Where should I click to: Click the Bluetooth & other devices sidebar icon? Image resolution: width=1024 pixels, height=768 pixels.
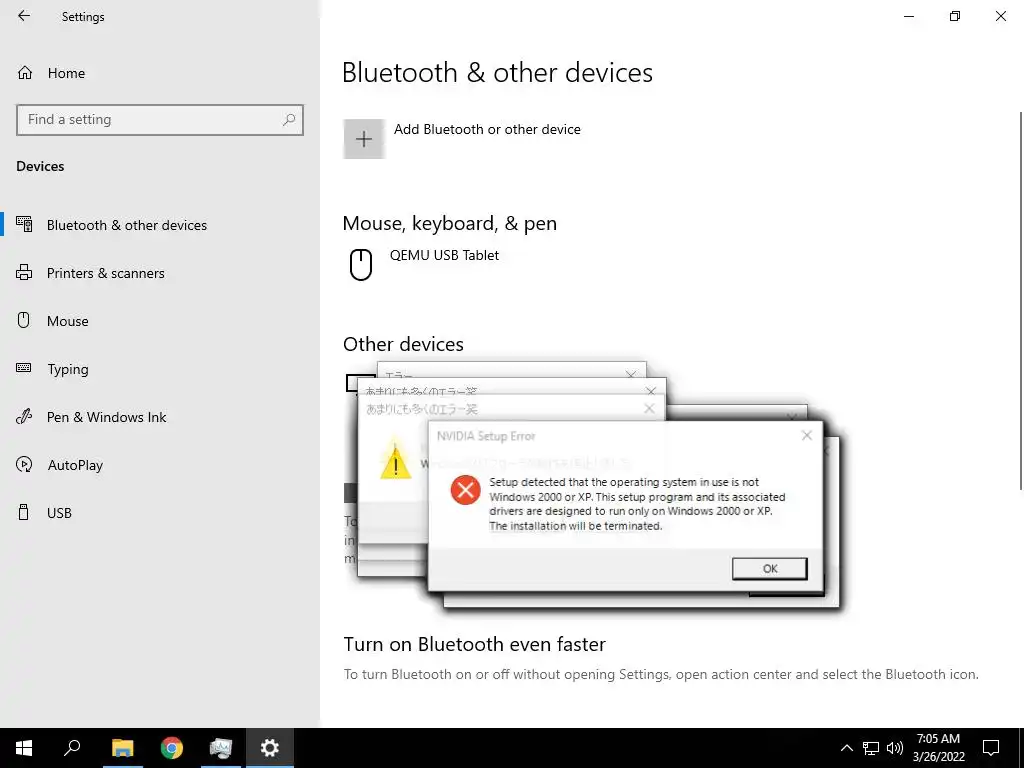click(24, 224)
